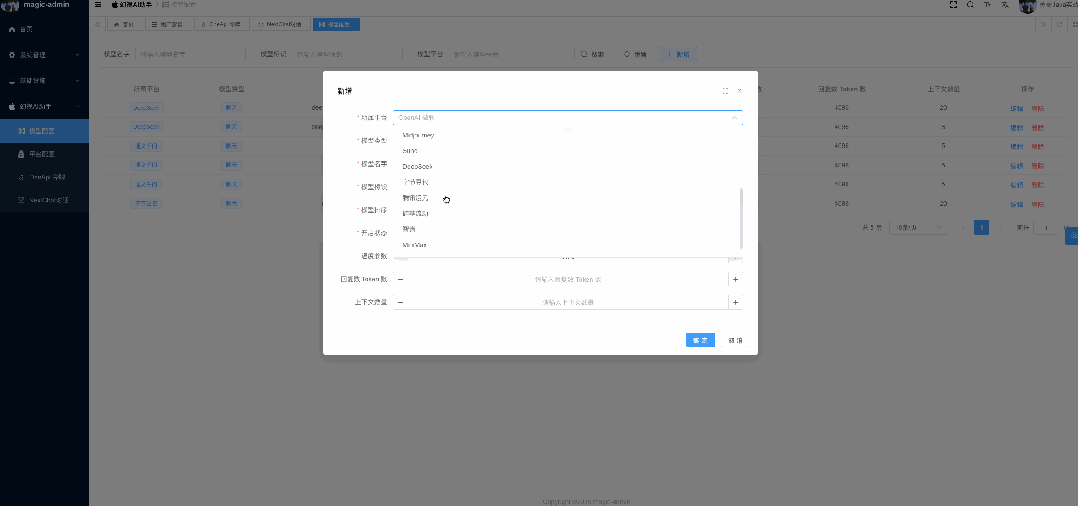1078x506 pixels.
Task: Open the user avatar menu at top right
Action: 1027,5
